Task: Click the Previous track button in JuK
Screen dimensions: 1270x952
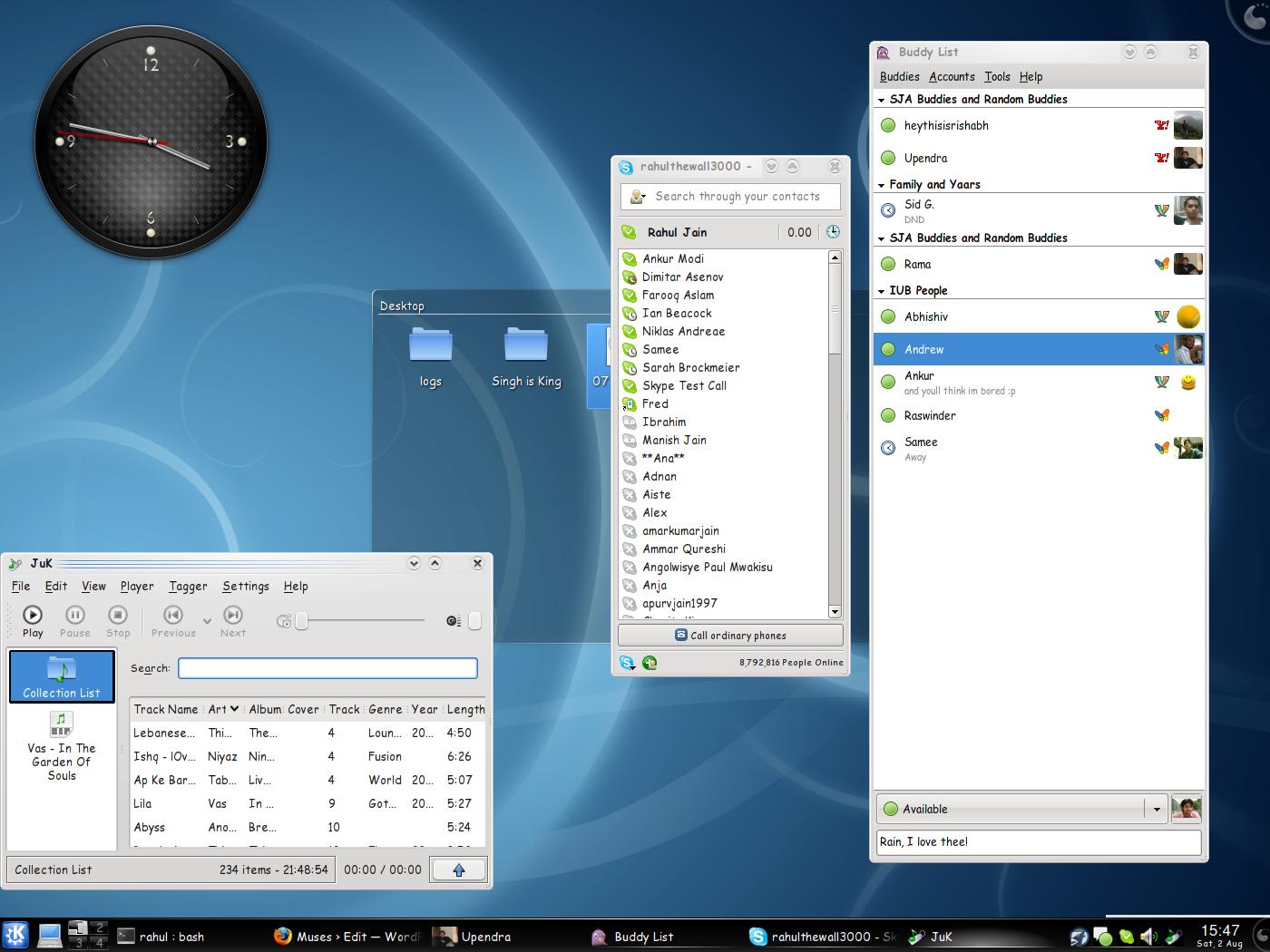Action: click(173, 622)
